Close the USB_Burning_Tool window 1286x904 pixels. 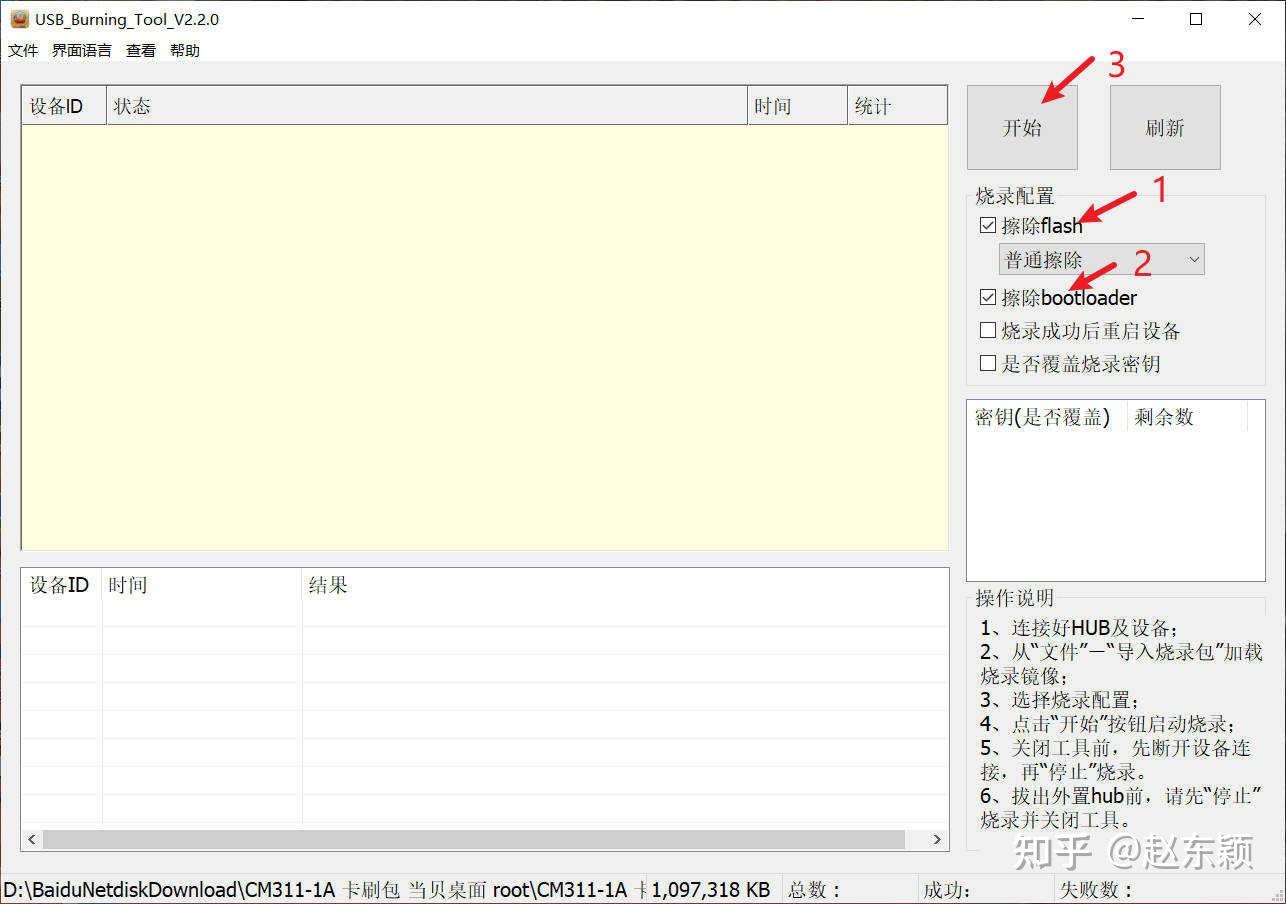tap(1255, 19)
